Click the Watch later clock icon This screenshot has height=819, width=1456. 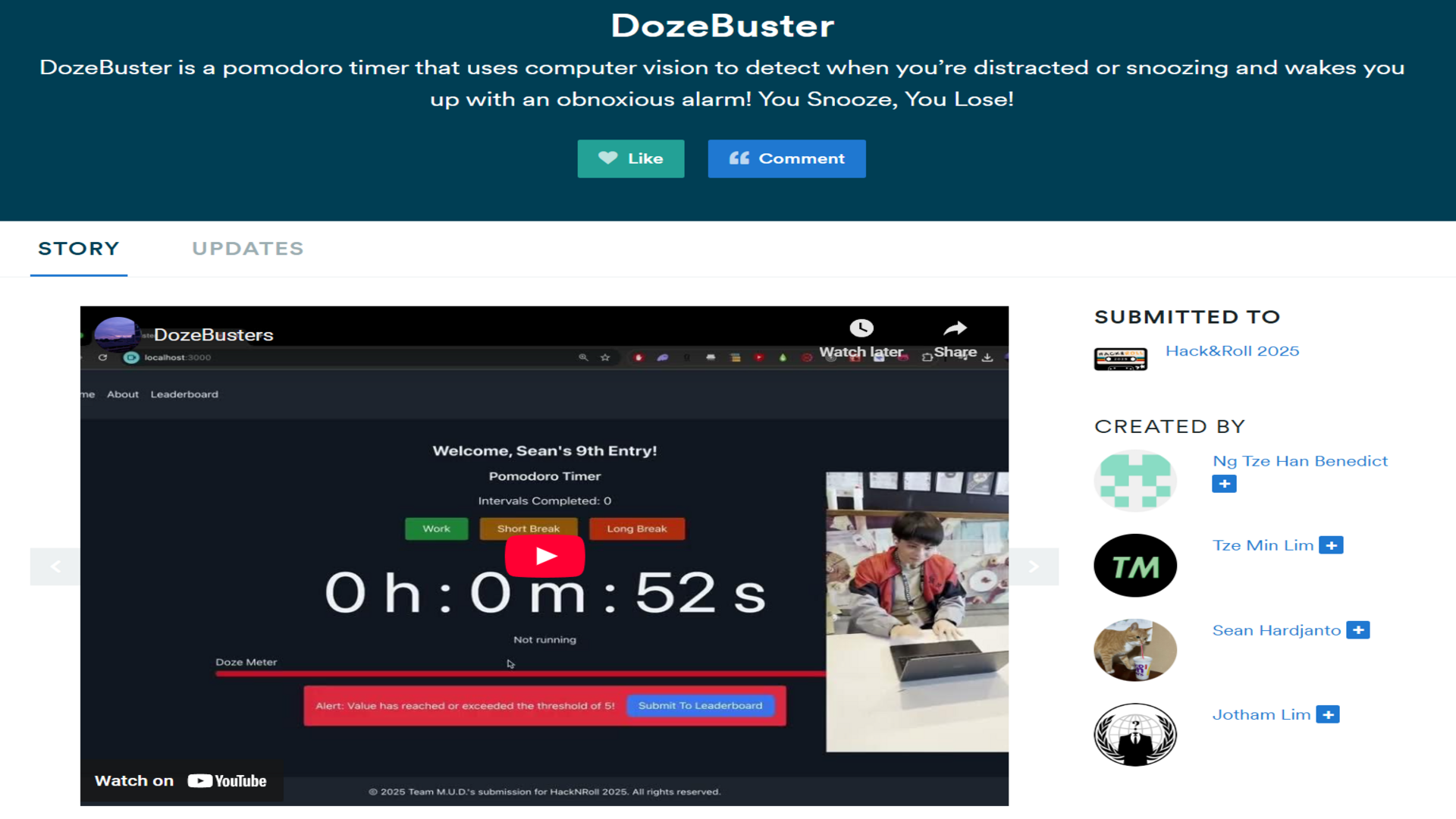(x=861, y=328)
